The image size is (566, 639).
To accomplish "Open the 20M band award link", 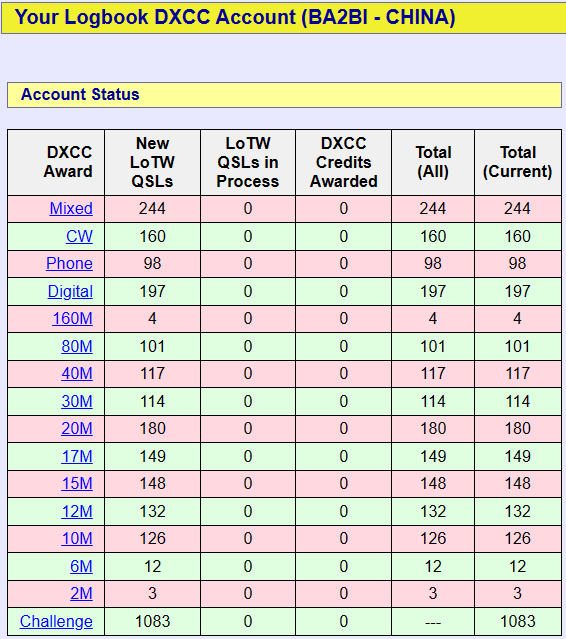I will [x=77, y=429].
